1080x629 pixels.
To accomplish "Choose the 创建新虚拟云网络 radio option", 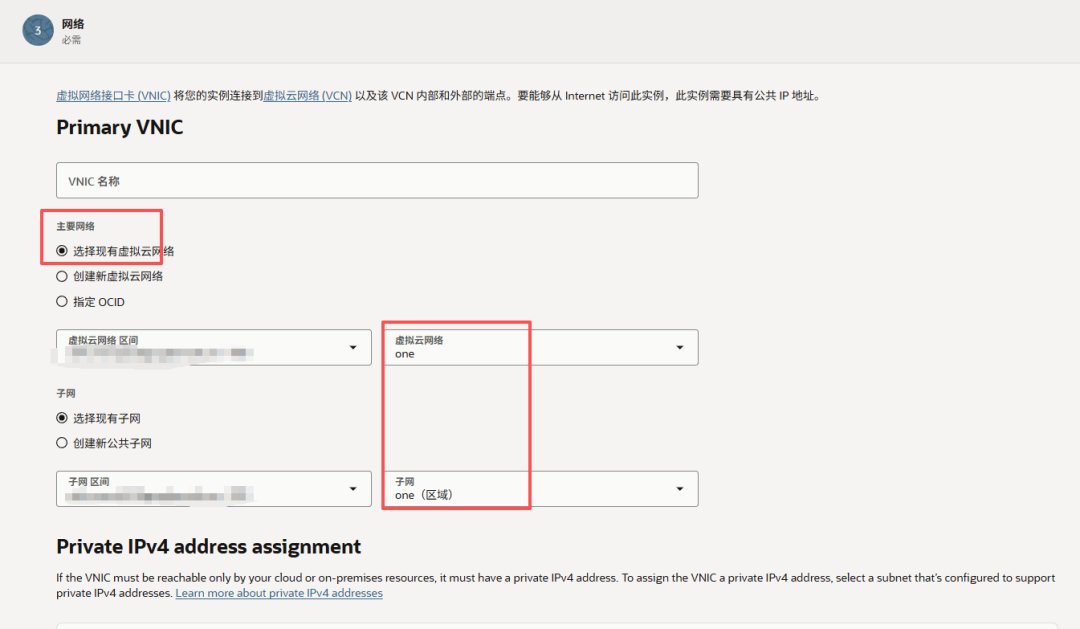I will [x=62, y=276].
